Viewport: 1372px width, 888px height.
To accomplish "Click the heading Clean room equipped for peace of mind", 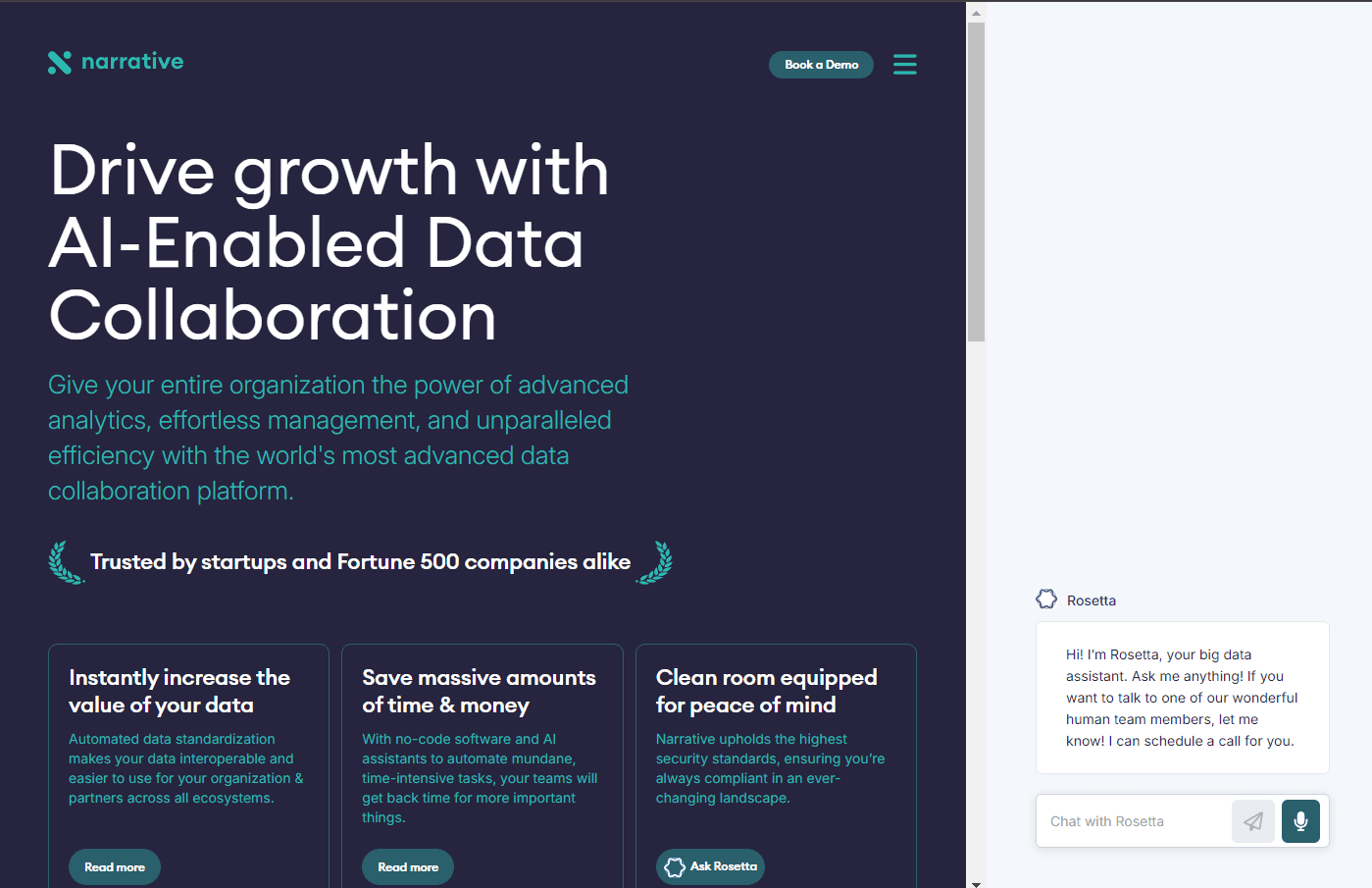I will [x=766, y=691].
